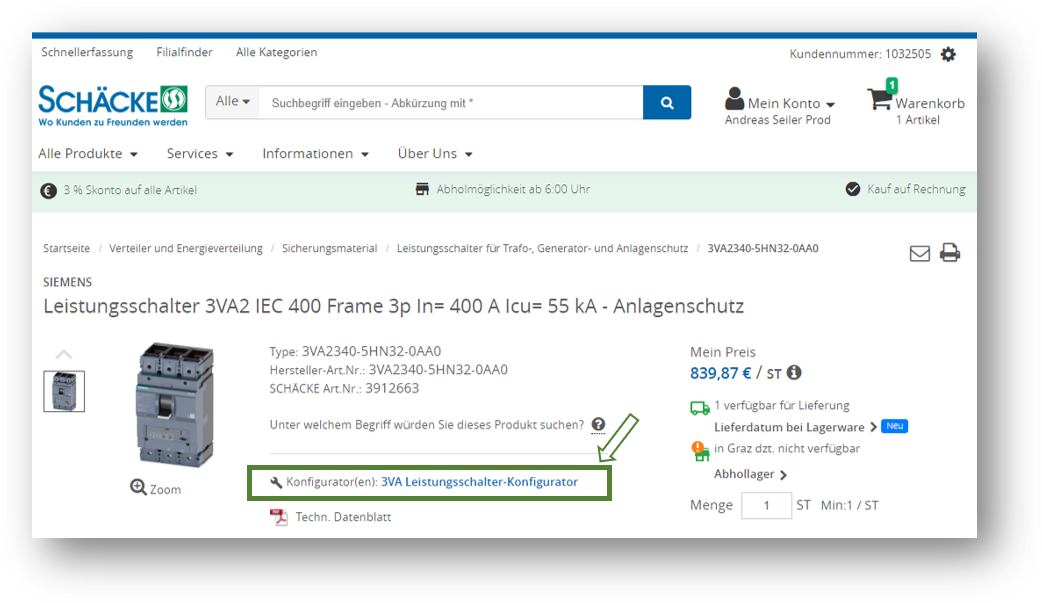Image resolution: width=1042 pixels, height=603 pixels.
Task: Expand the Alle Produkte menu
Action: 88,154
